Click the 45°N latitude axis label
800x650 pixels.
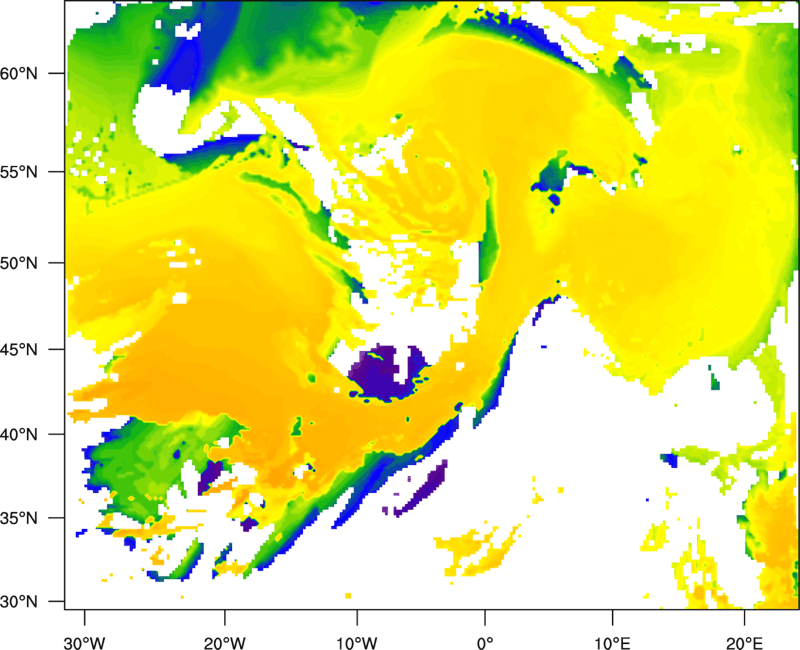coord(19,349)
